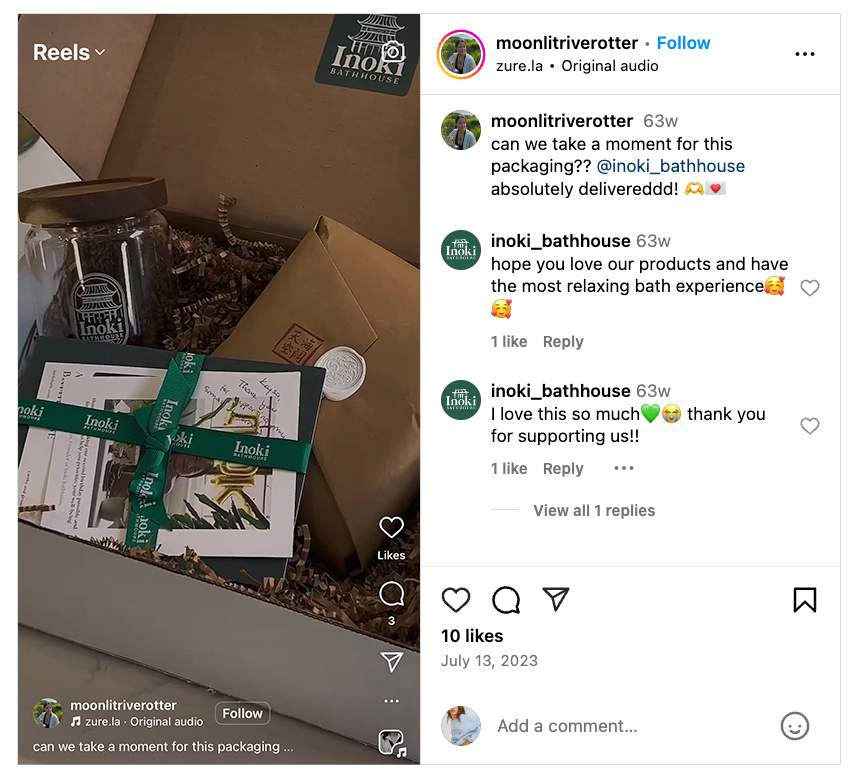Like inoki_bathhouse's first comment via its heart
Image resolution: width=859 pixels, height=780 pixels.
(x=810, y=287)
